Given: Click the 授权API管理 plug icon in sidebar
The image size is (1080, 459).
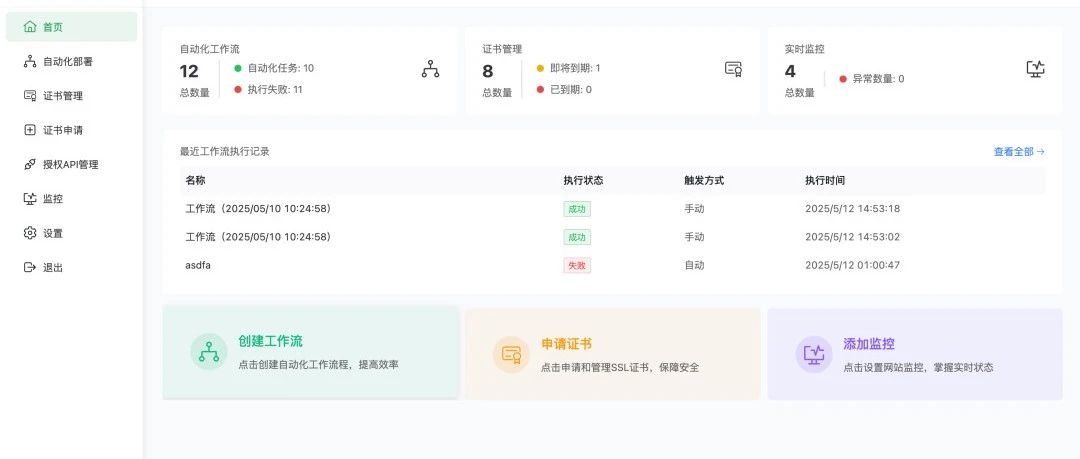Looking at the screenshot, I should tap(30, 164).
